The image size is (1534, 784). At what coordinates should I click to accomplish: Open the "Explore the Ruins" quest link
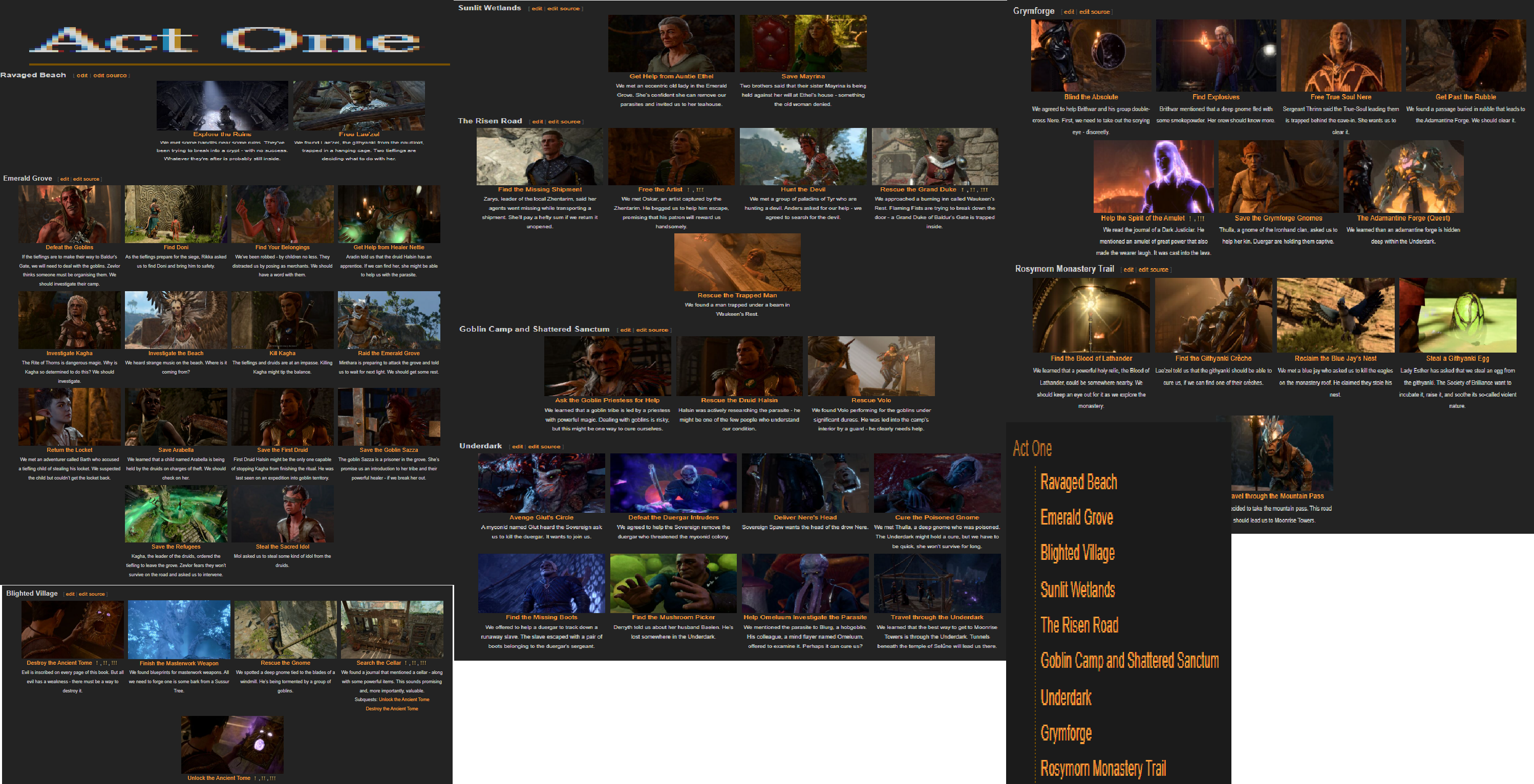(x=222, y=134)
